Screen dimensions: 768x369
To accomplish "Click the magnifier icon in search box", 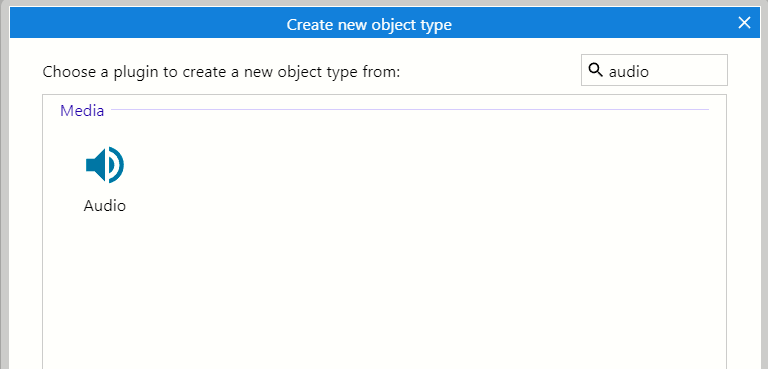I will click(x=595, y=70).
